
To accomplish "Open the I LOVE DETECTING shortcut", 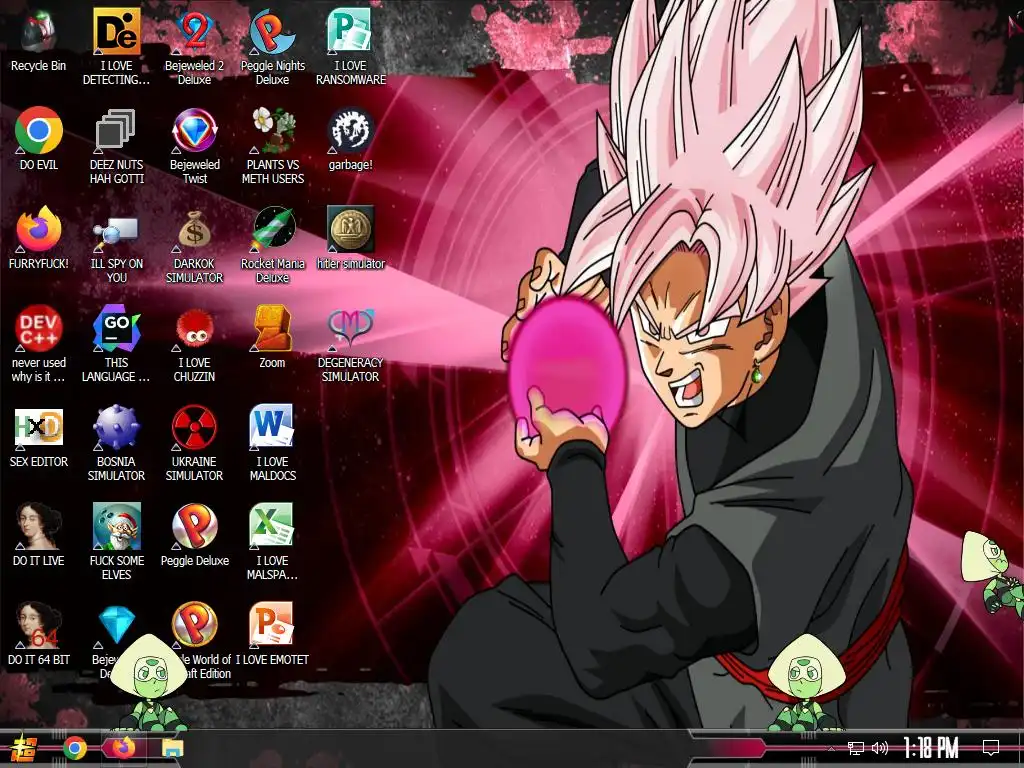I will (x=116, y=48).
